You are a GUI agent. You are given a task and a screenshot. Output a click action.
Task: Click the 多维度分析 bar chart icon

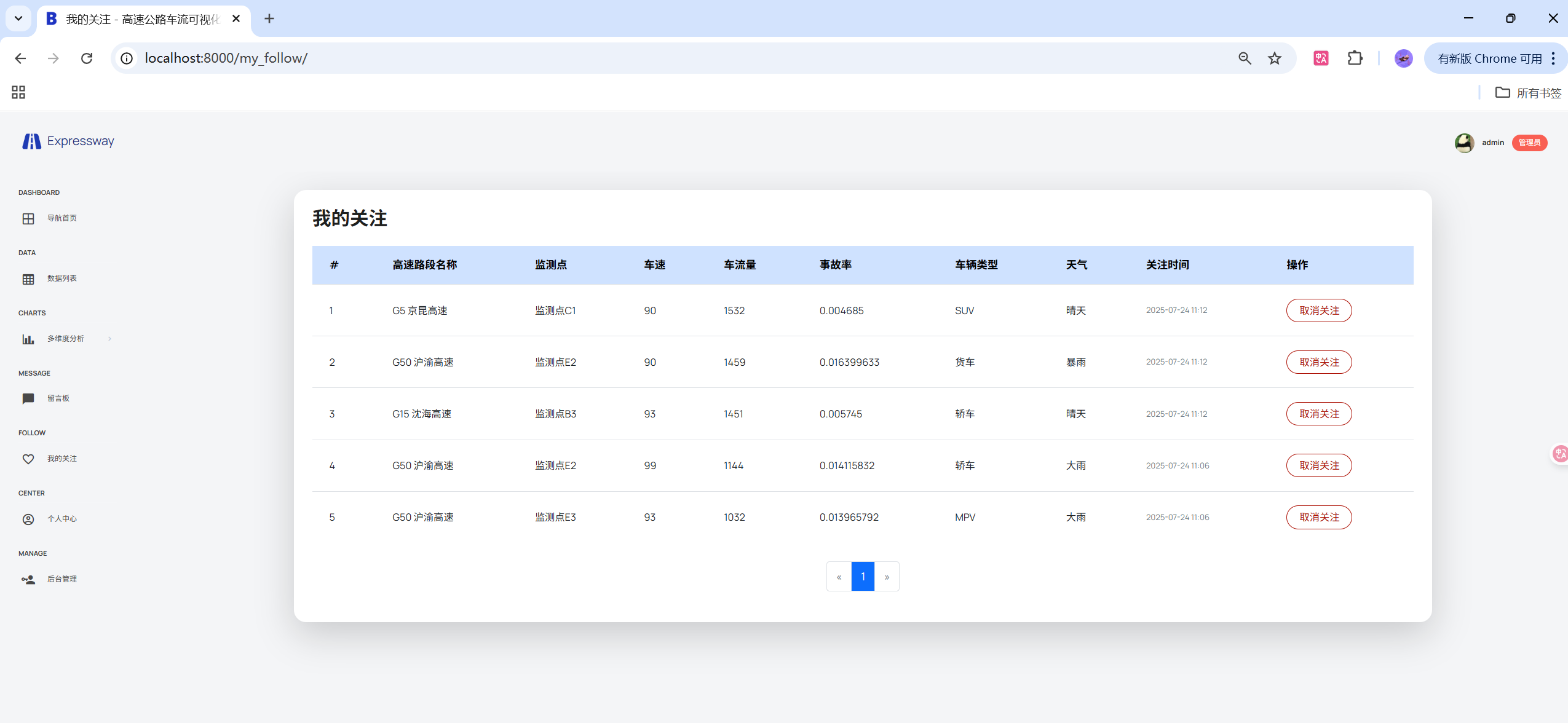[x=28, y=339]
